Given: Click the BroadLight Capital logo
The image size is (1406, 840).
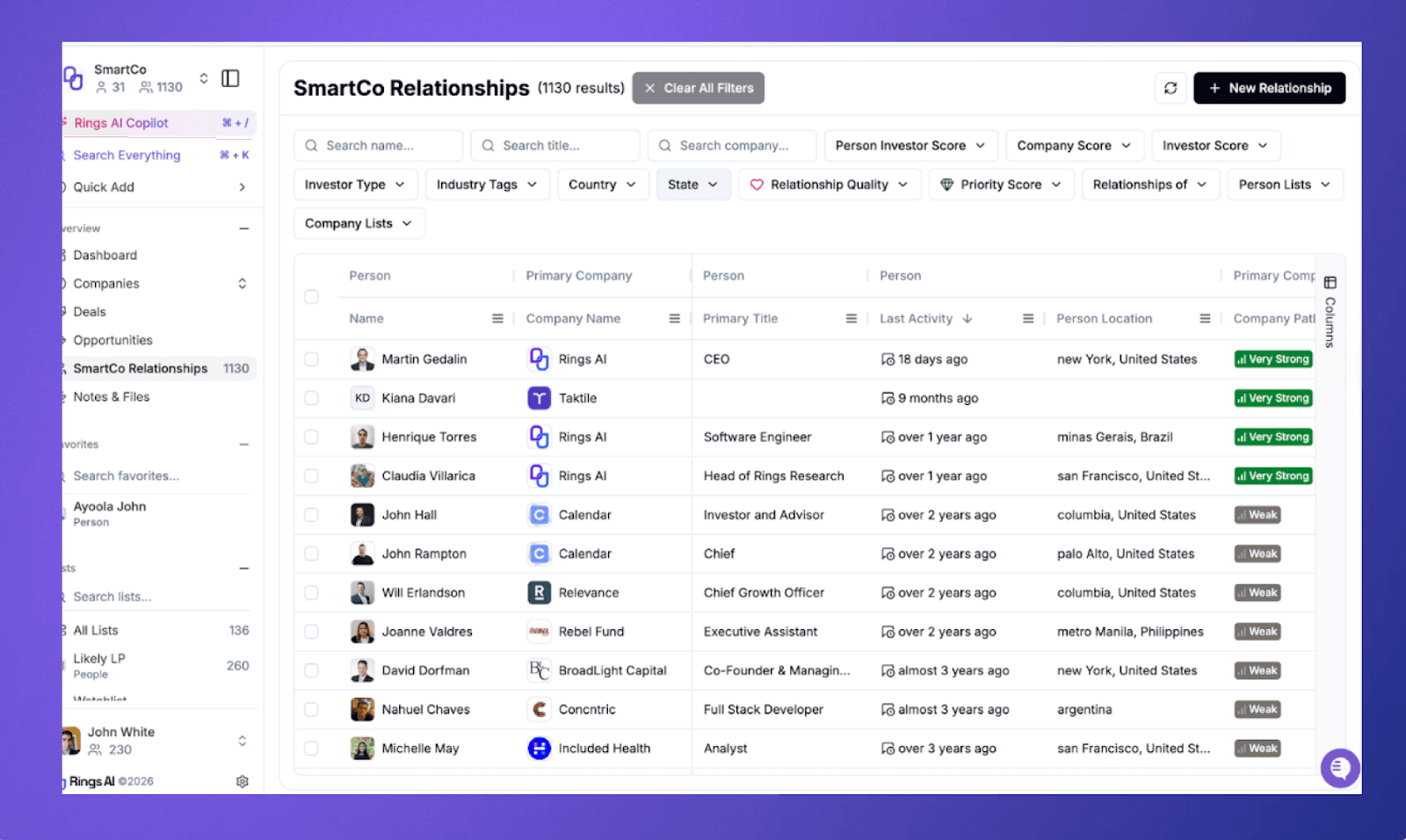Looking at the screenshot, I should (539, 670).
